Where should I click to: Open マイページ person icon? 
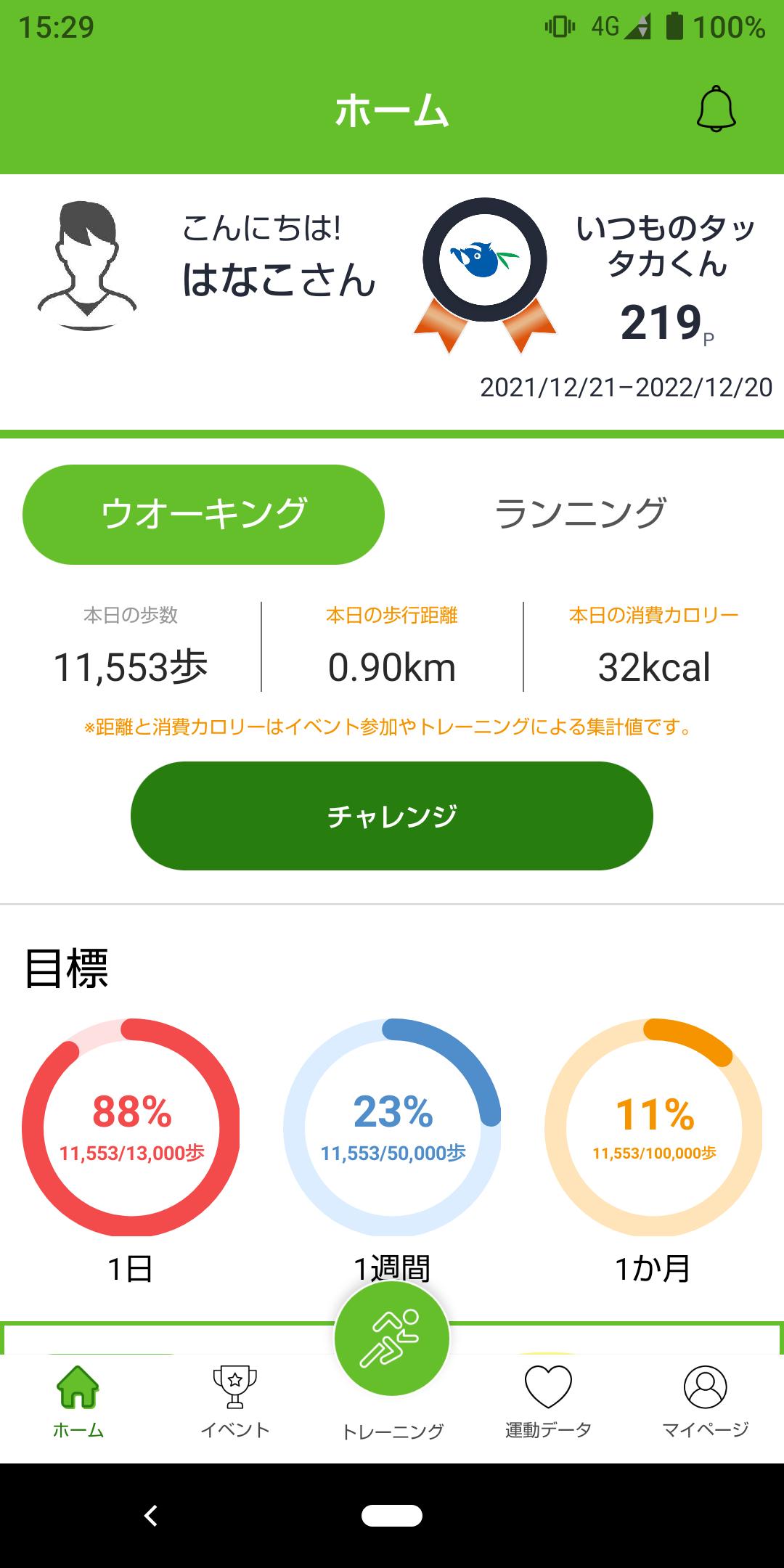point(706,1387)
